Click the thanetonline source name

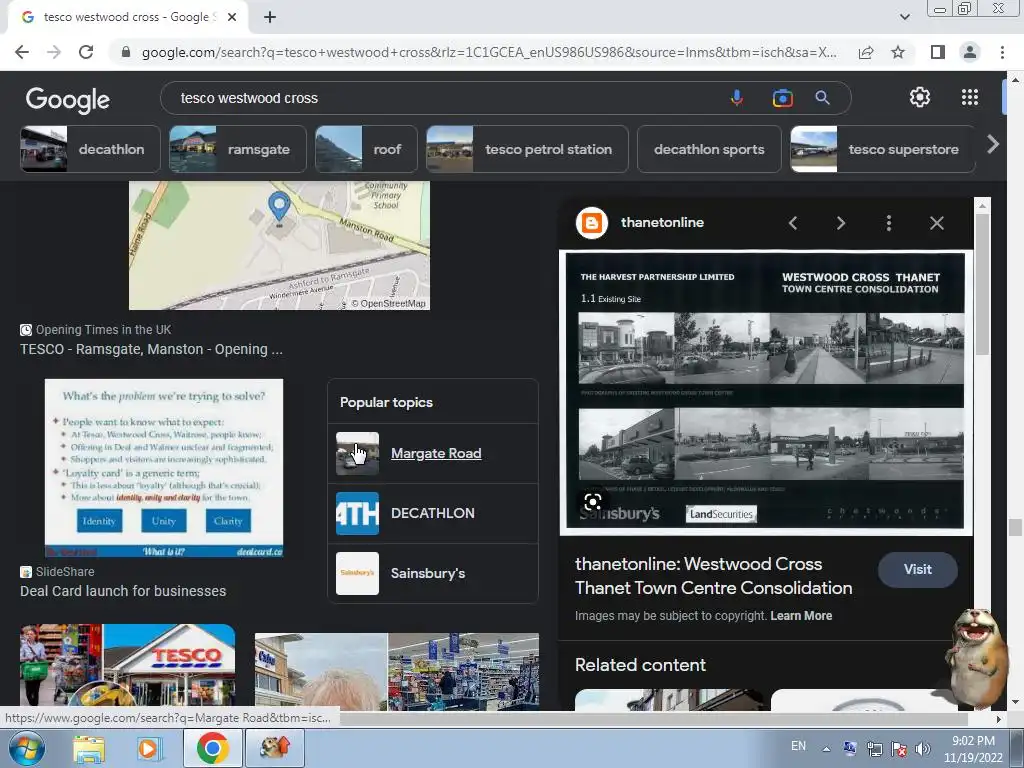click(x=662, y=223)
